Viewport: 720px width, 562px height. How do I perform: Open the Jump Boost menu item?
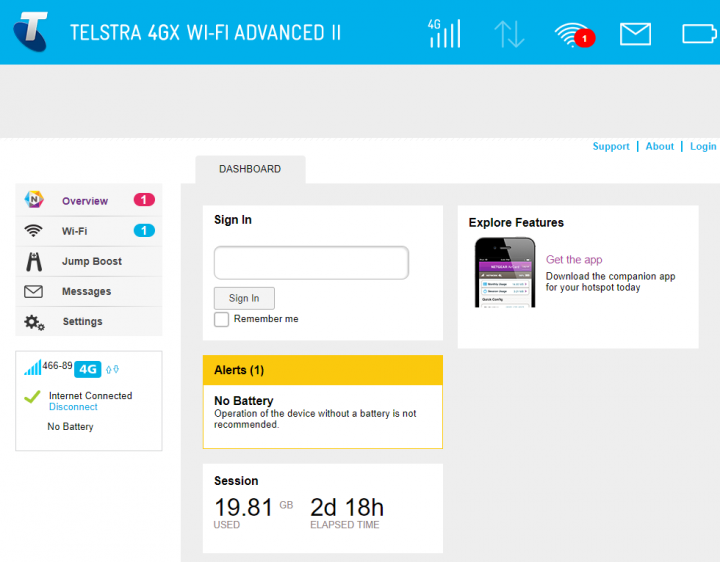(89, 261)
